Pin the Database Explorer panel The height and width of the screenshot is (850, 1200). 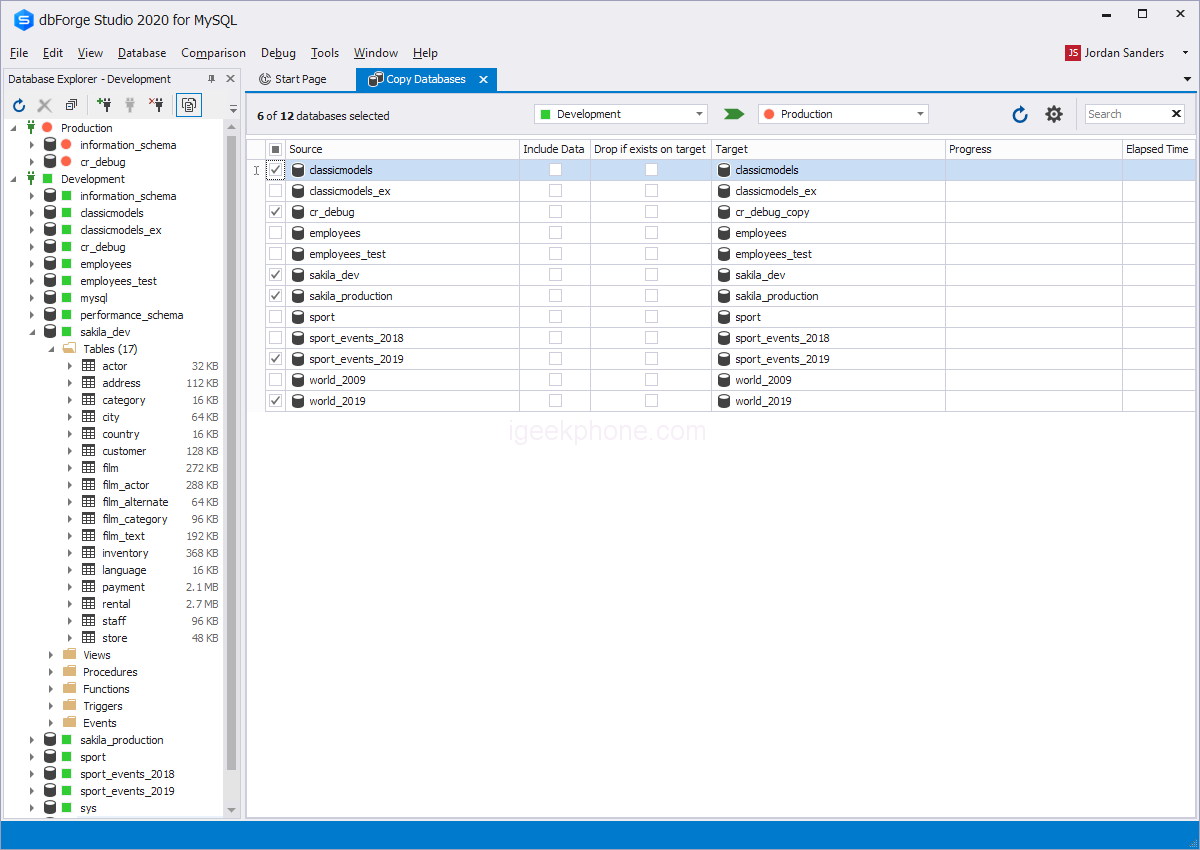pyautogui.click(x=211, y=79)
